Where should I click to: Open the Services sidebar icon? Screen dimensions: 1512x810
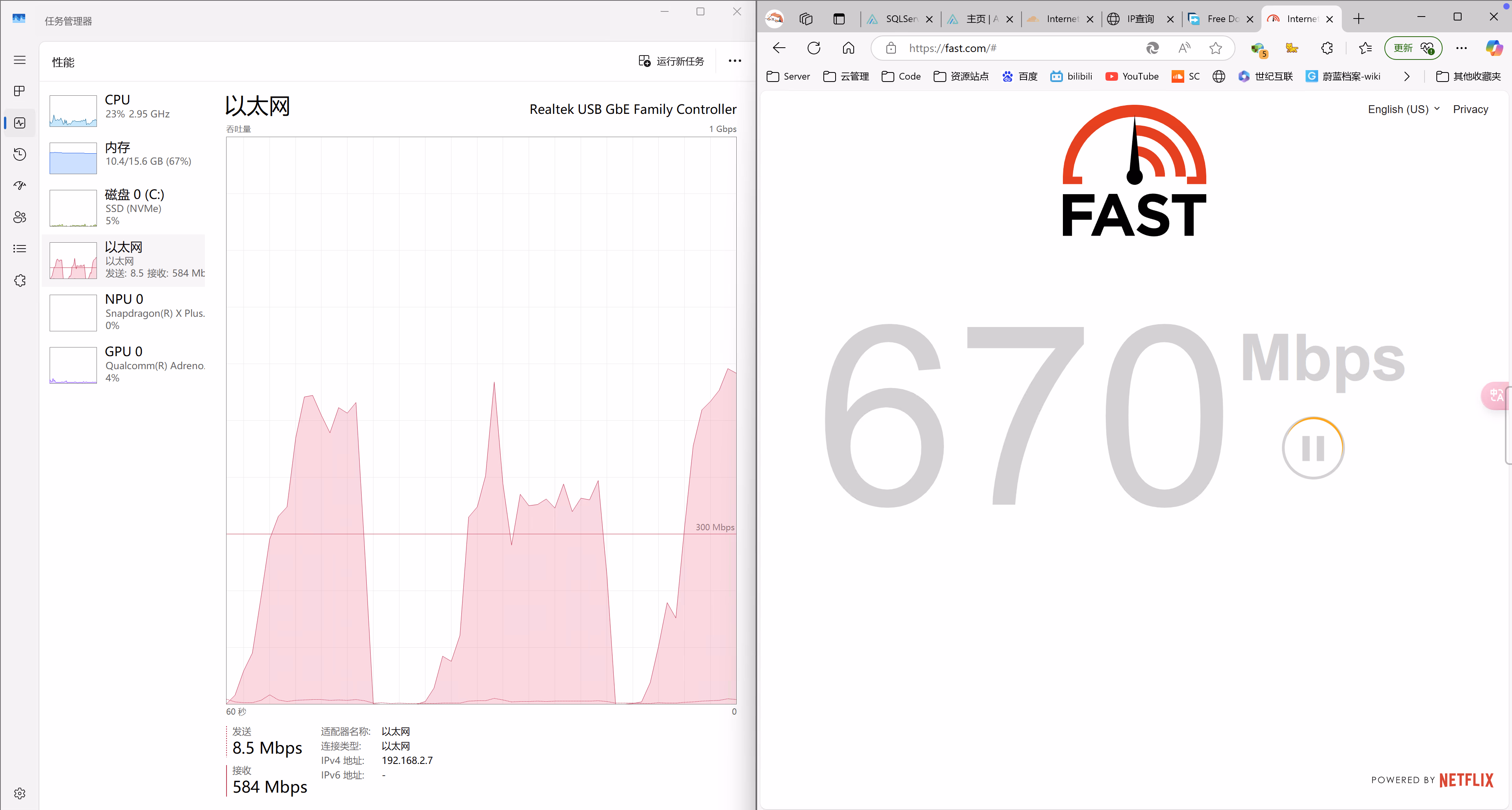(19, 281)
